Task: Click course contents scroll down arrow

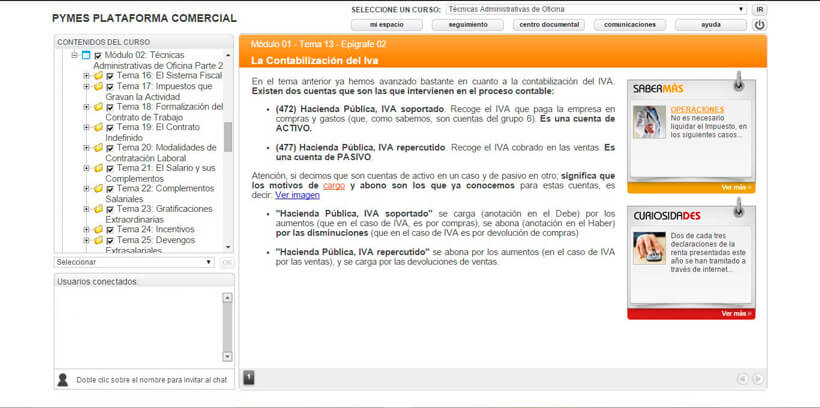Action: (228, 247)
